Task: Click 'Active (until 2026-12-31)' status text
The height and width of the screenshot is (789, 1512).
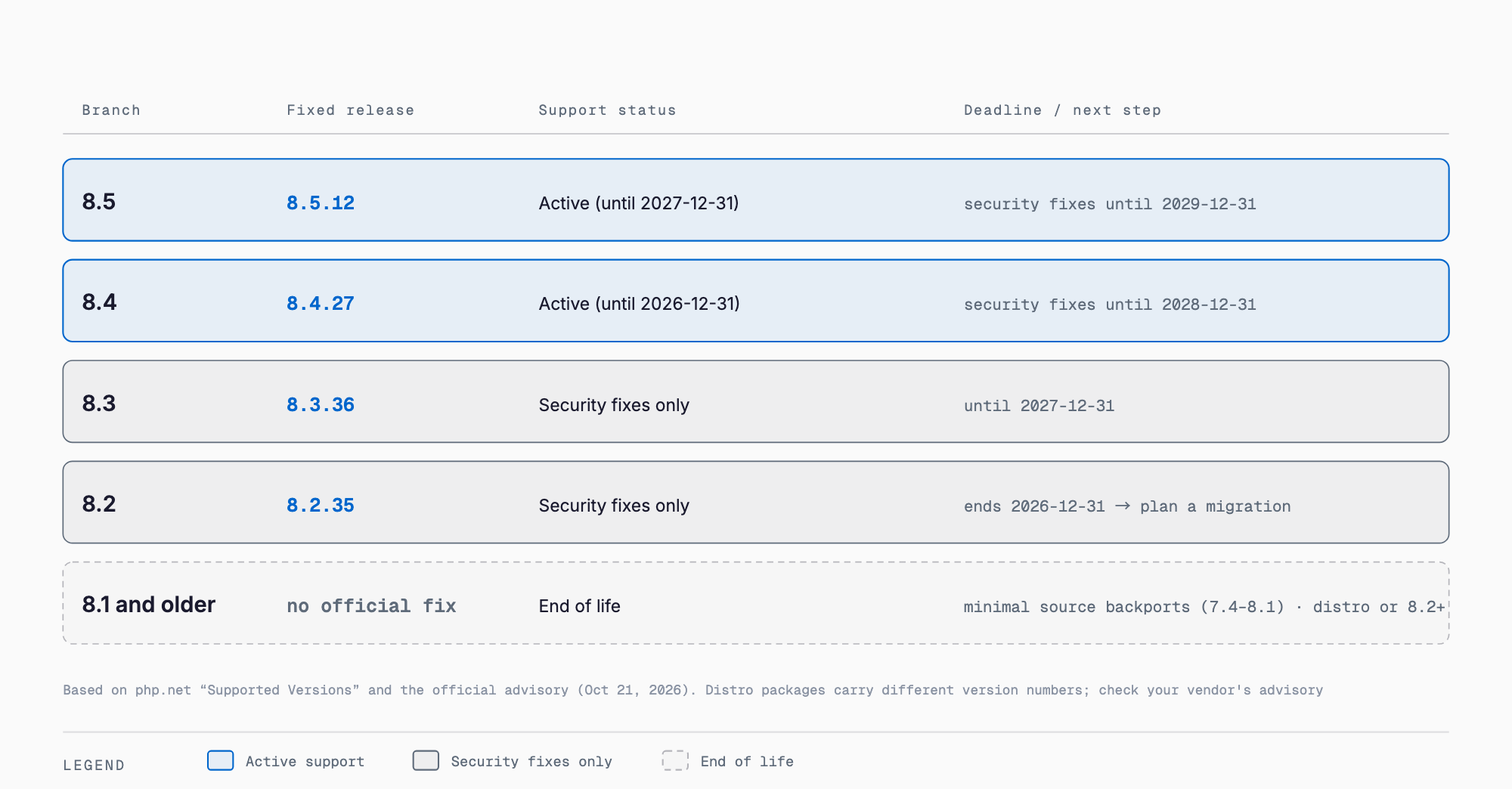Action: click(x=639, y=304)
